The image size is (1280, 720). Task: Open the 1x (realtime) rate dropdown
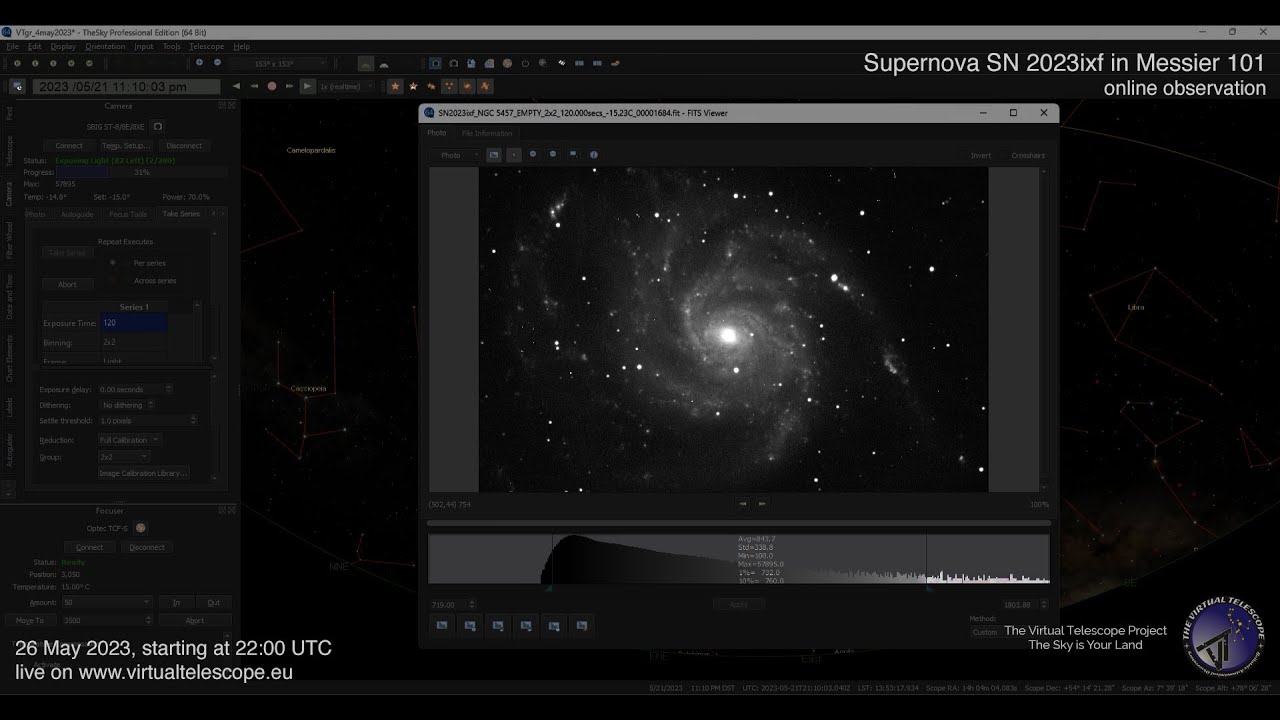pos(347,86)
